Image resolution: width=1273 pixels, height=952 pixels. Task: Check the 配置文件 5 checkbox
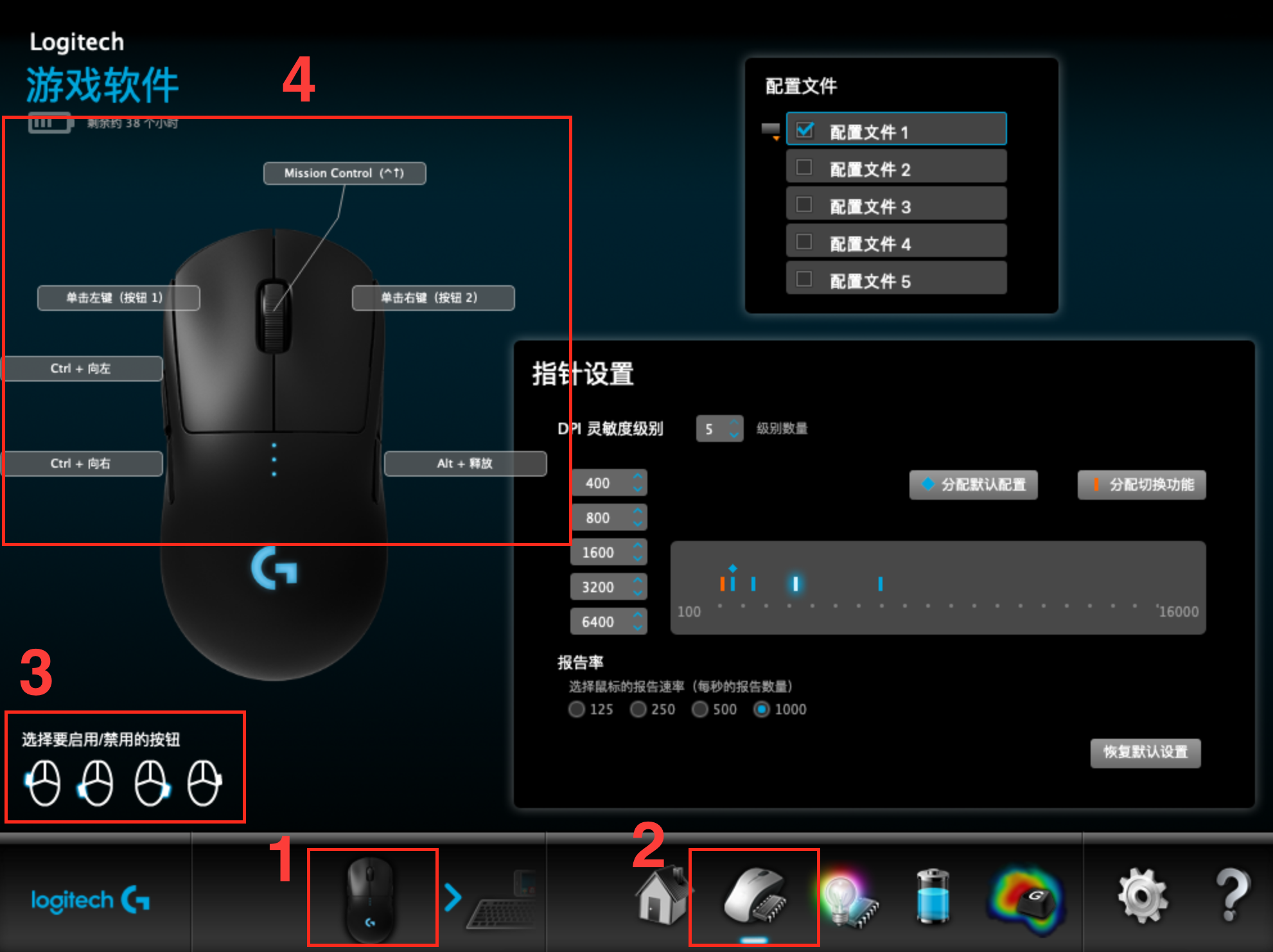[x=804, y=279]
